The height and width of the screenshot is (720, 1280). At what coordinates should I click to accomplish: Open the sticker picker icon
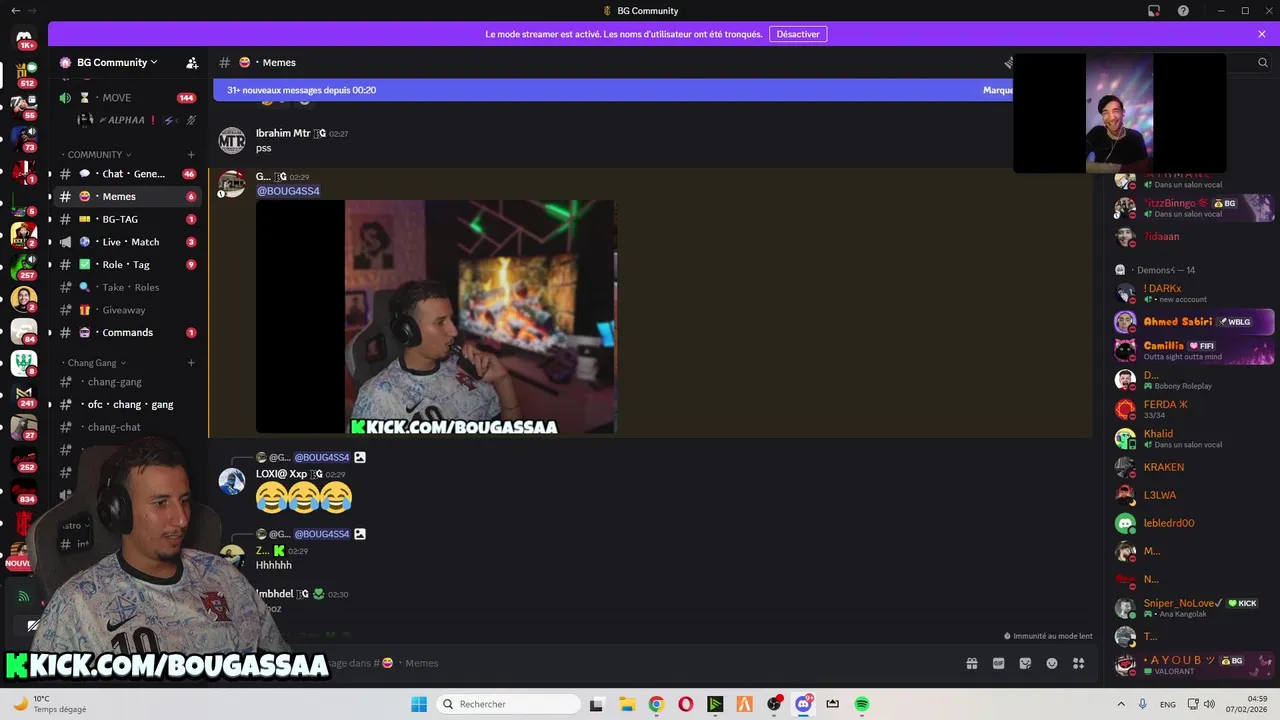(x=1025, y=663)
